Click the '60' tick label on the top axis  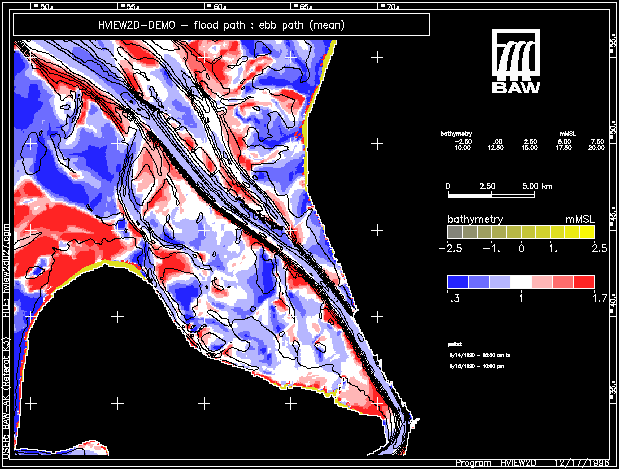[219, 7]
